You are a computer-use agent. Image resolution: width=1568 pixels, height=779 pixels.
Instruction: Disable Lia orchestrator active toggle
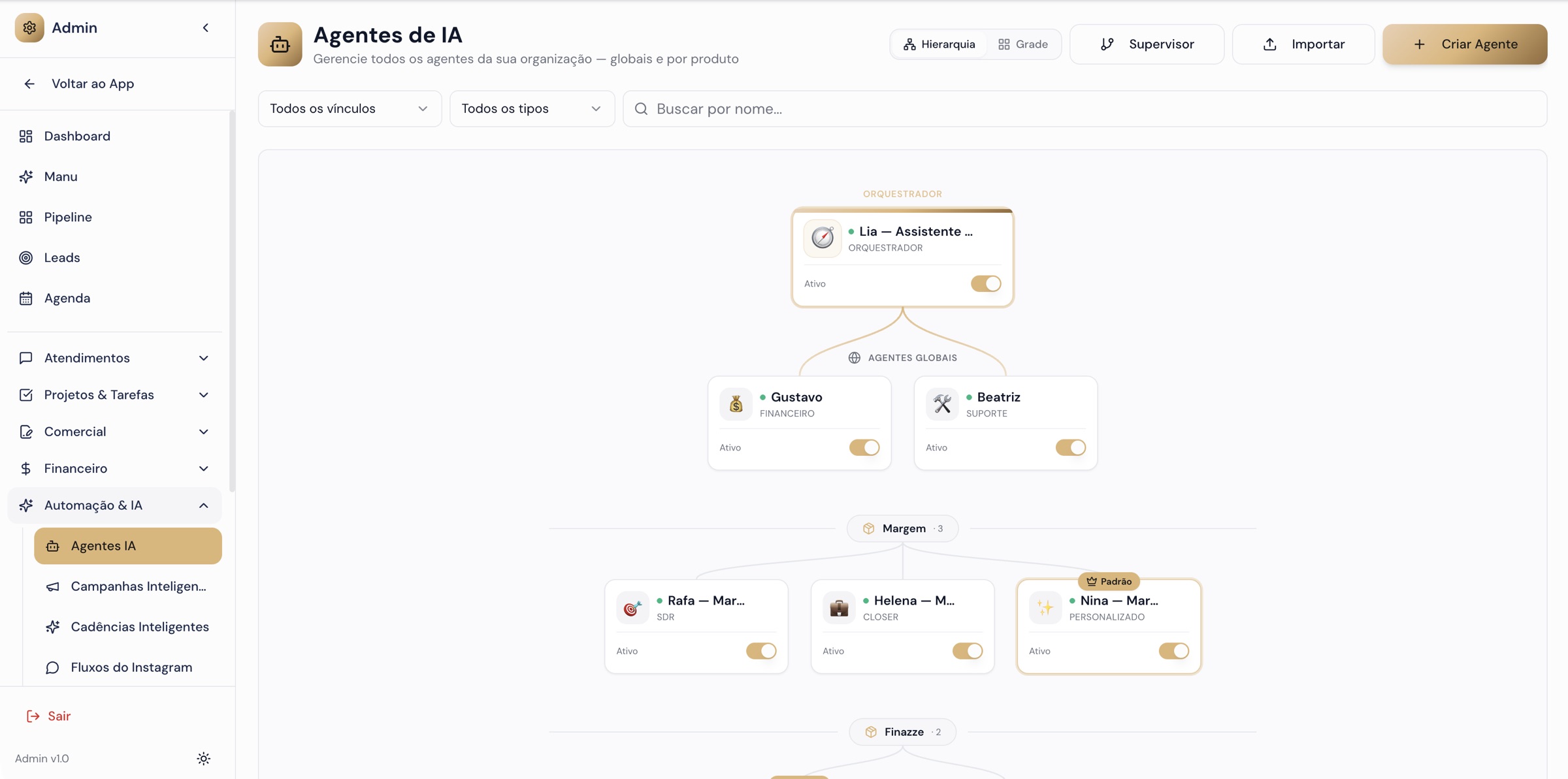pos(986,284)
